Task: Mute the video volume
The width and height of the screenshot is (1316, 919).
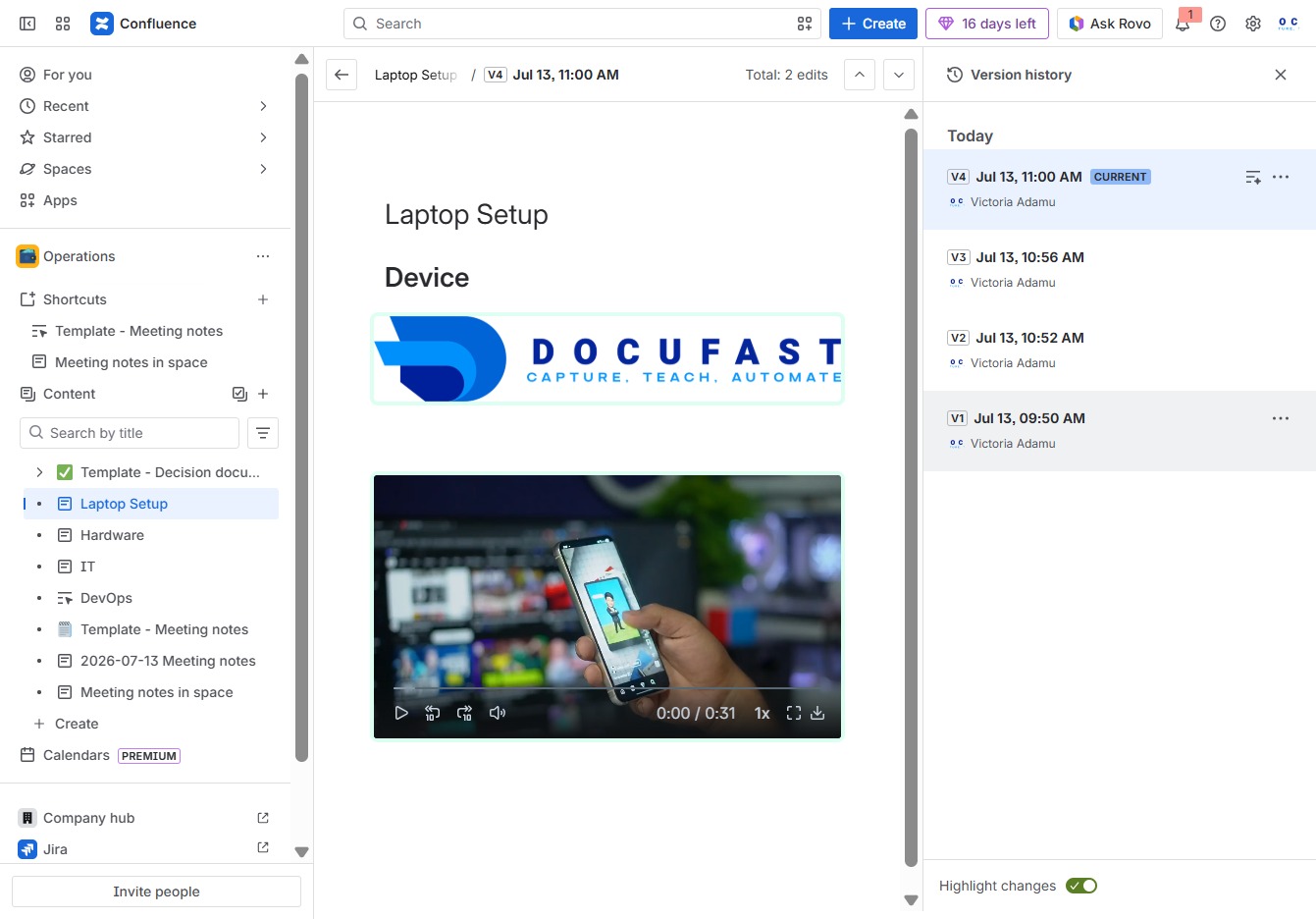Action: click(x=498, y=713)
